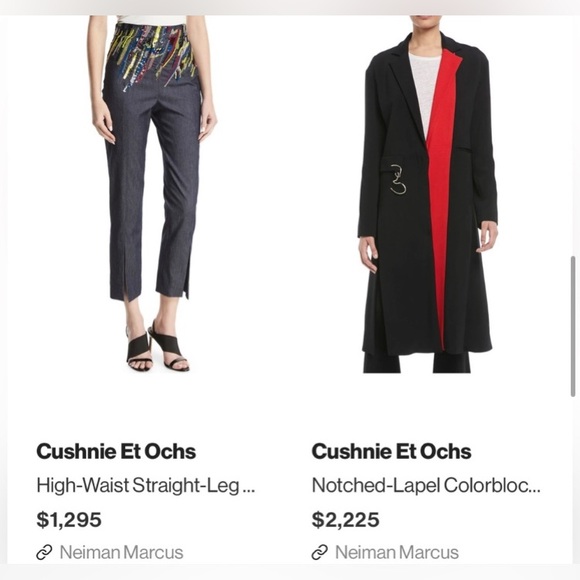Image resolution: width=580 pixels, height=580 pixels.
Task: Open High-Waist Straight-Leg product title
Action: 146,485
